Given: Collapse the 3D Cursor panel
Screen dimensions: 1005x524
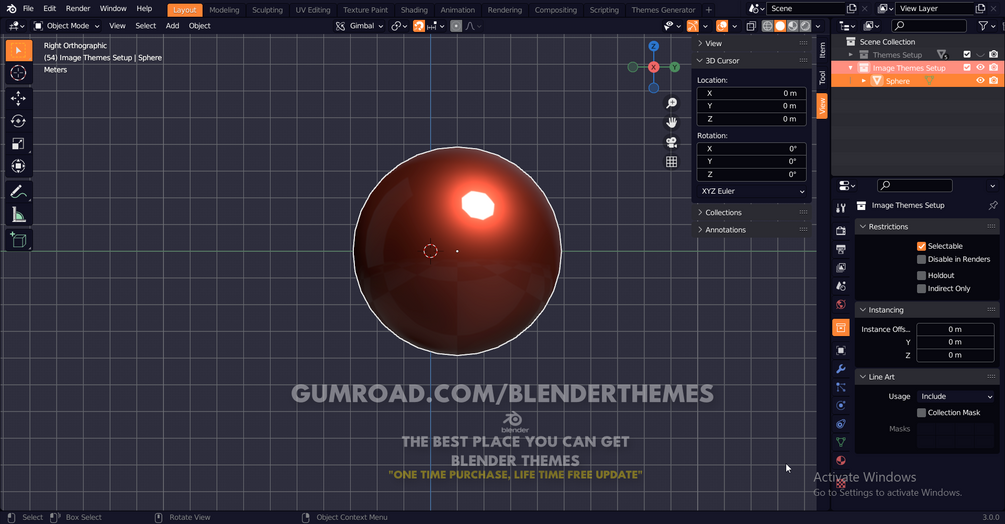Looking at the screenshot, I should coord(751,60).
